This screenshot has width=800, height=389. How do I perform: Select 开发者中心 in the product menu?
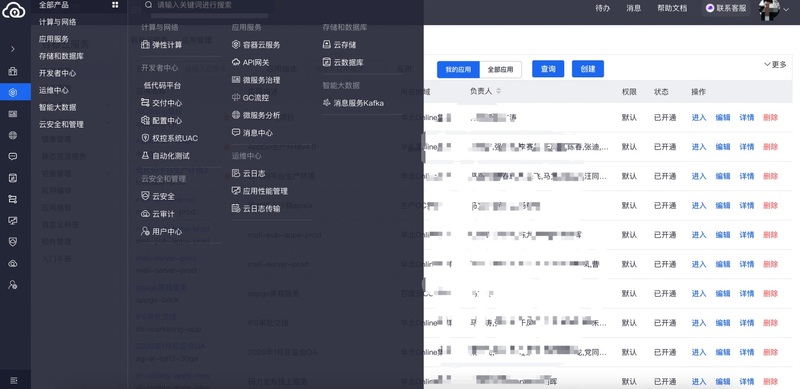tap(58, 74)
